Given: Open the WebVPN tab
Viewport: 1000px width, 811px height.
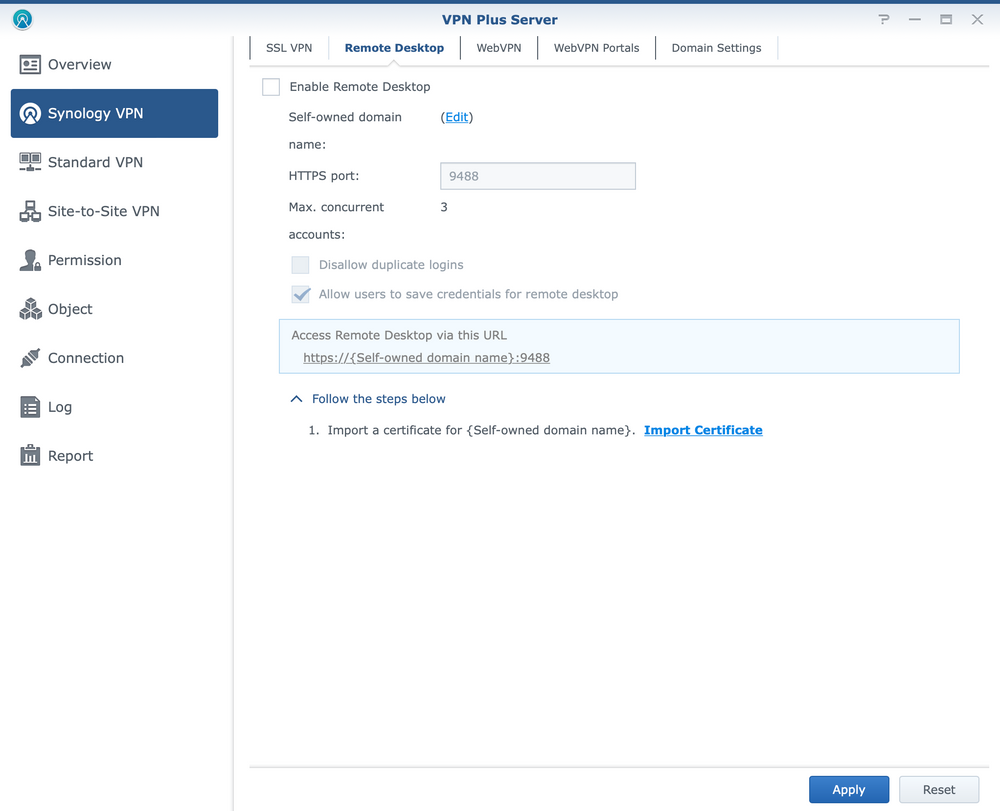Looking at the screenshot, I should point(499,48).
